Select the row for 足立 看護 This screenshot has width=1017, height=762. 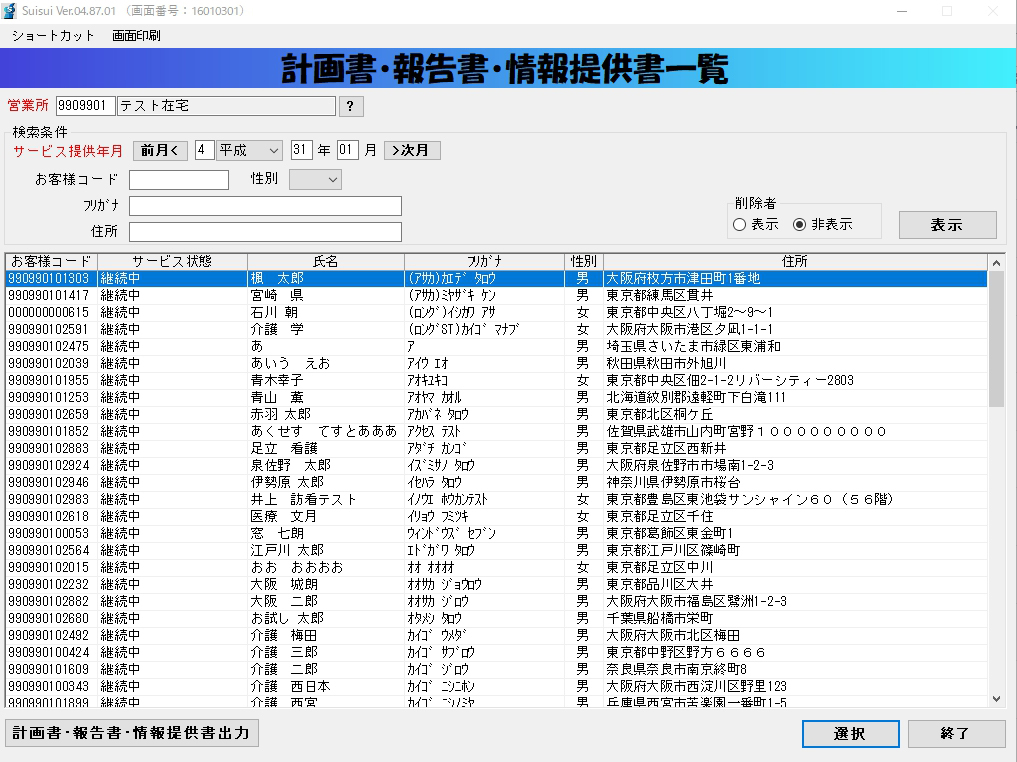point(496,448)
